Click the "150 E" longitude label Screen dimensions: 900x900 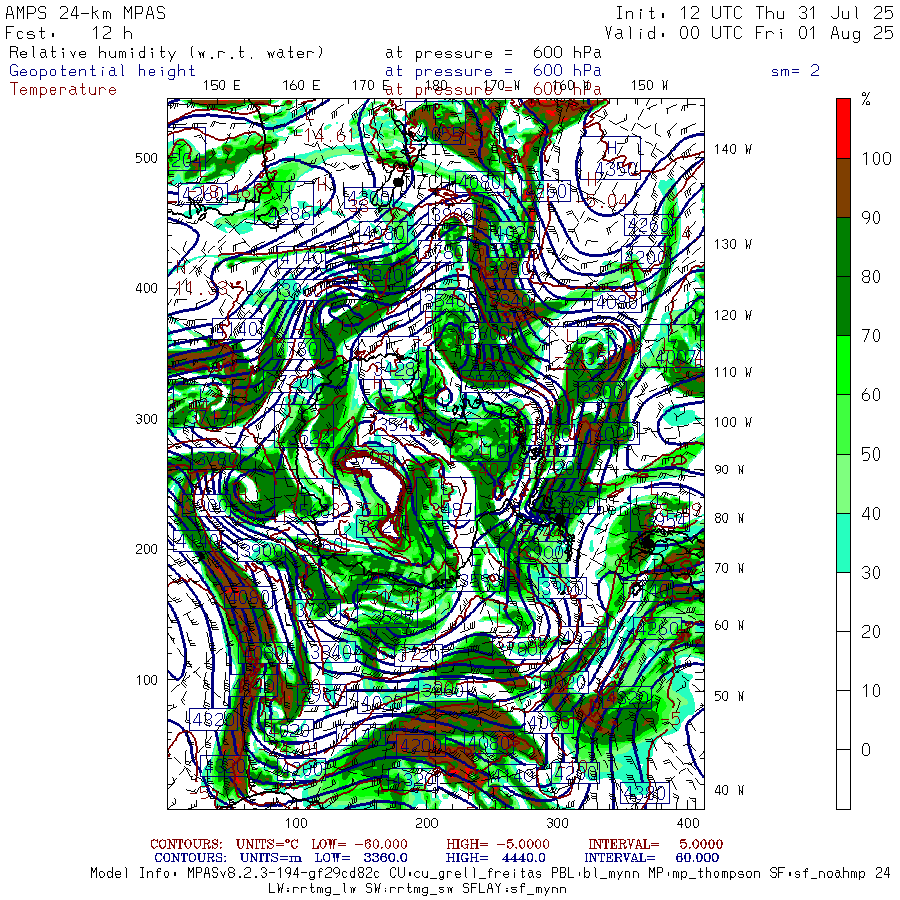(x=222, y=86)
